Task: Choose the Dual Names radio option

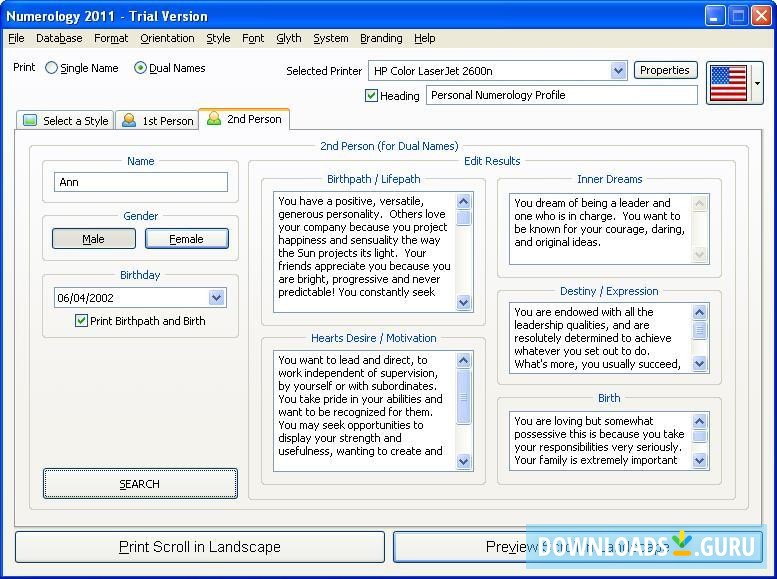Action: pyautogui.click(x=140, y=69)
